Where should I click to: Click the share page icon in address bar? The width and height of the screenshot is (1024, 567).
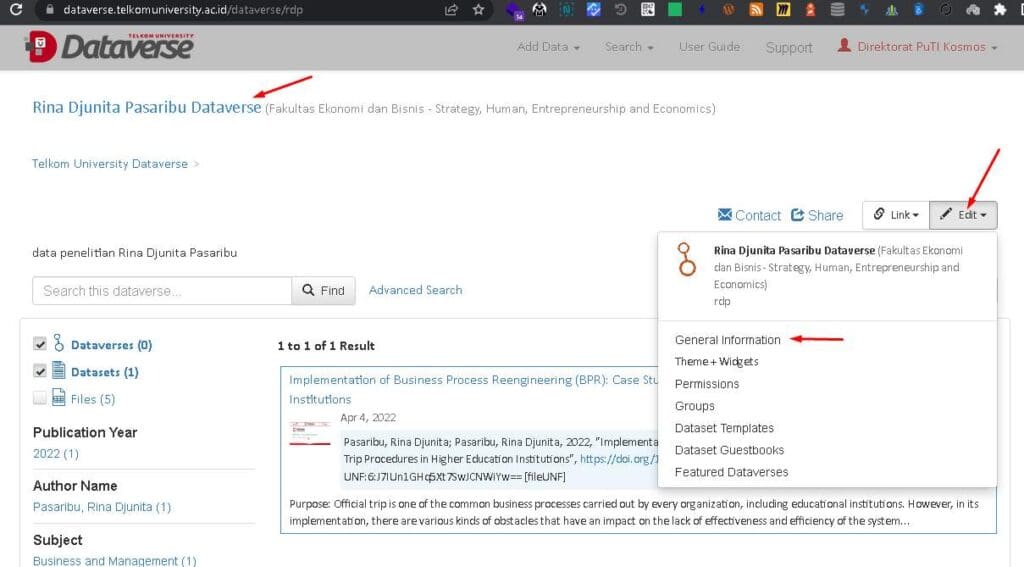[451, 10]
